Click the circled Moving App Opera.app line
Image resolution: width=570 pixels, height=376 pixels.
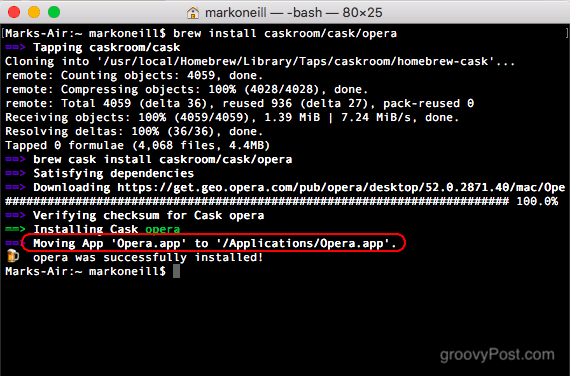(x=214, y=243)
